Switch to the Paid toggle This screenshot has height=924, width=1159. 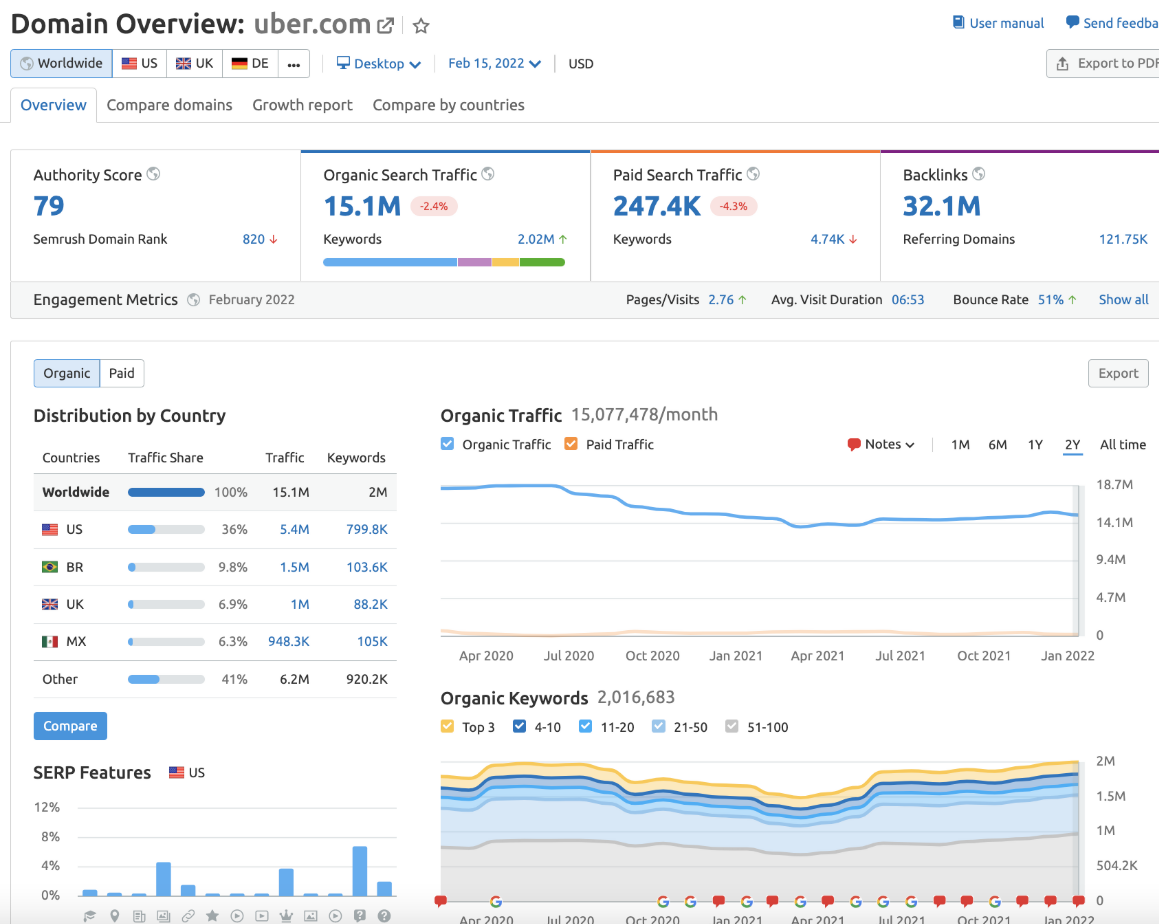tap(122, 373)
